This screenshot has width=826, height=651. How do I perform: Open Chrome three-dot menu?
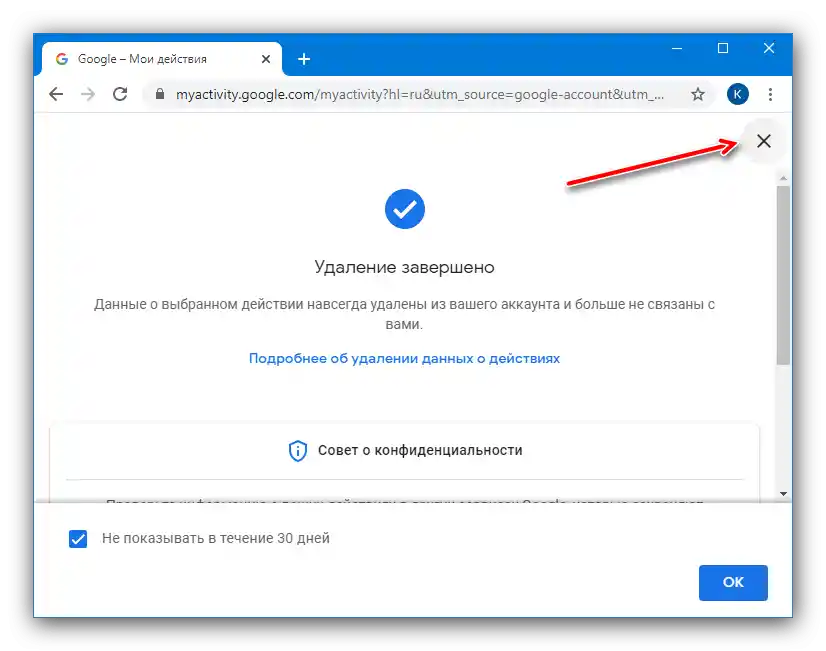(770, 94)
